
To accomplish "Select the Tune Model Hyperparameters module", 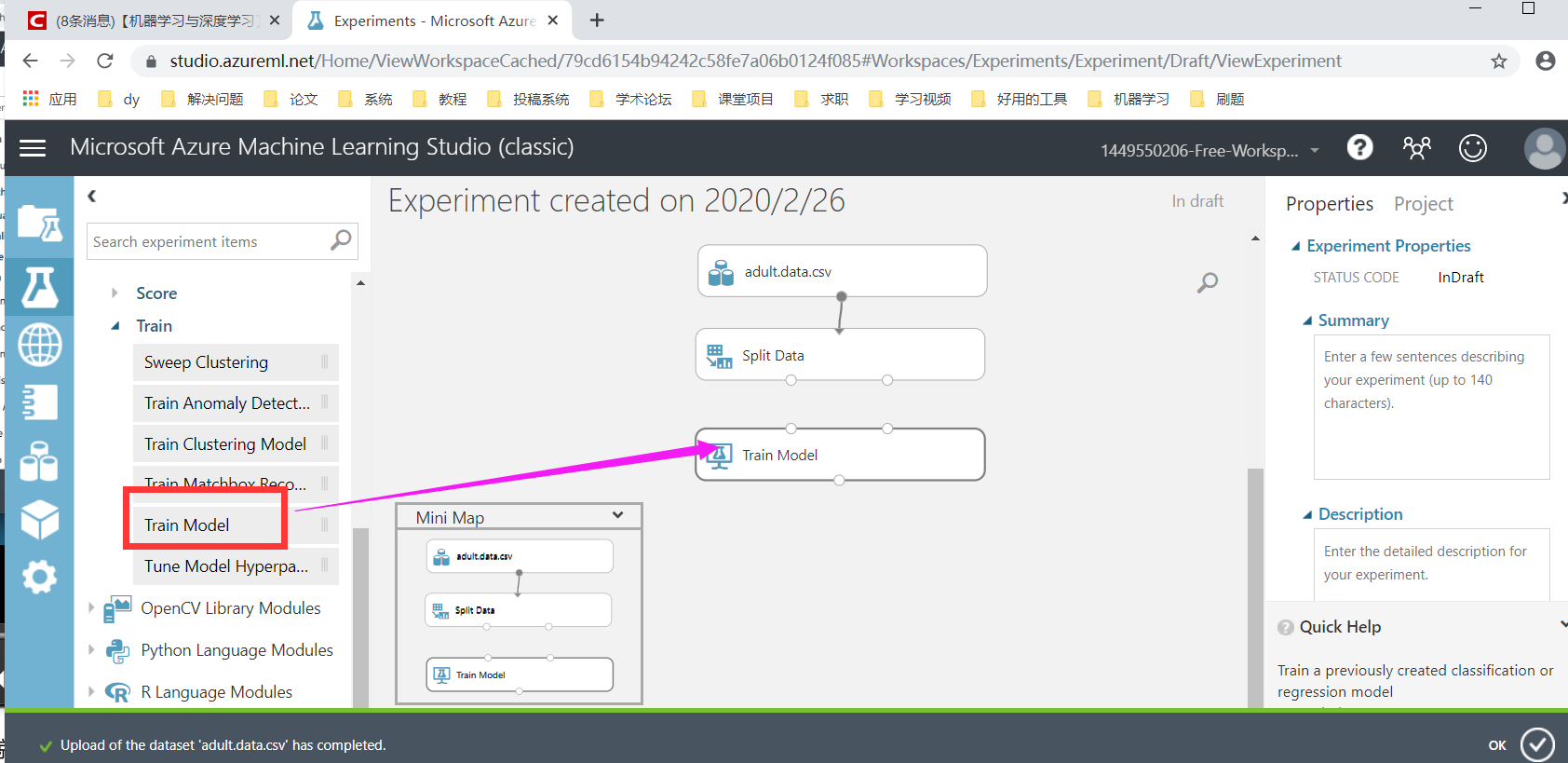I will pyautogui.click(x=236, y=566).
